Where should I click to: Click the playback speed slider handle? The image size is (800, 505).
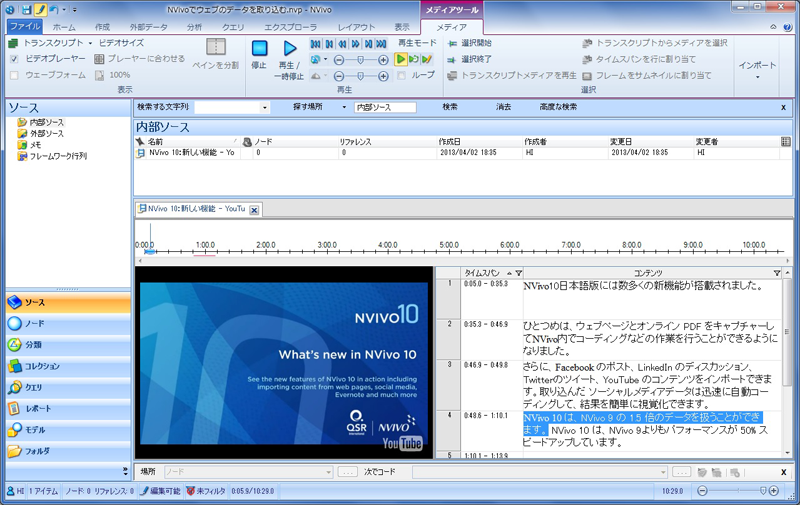(x=361, y=77)
